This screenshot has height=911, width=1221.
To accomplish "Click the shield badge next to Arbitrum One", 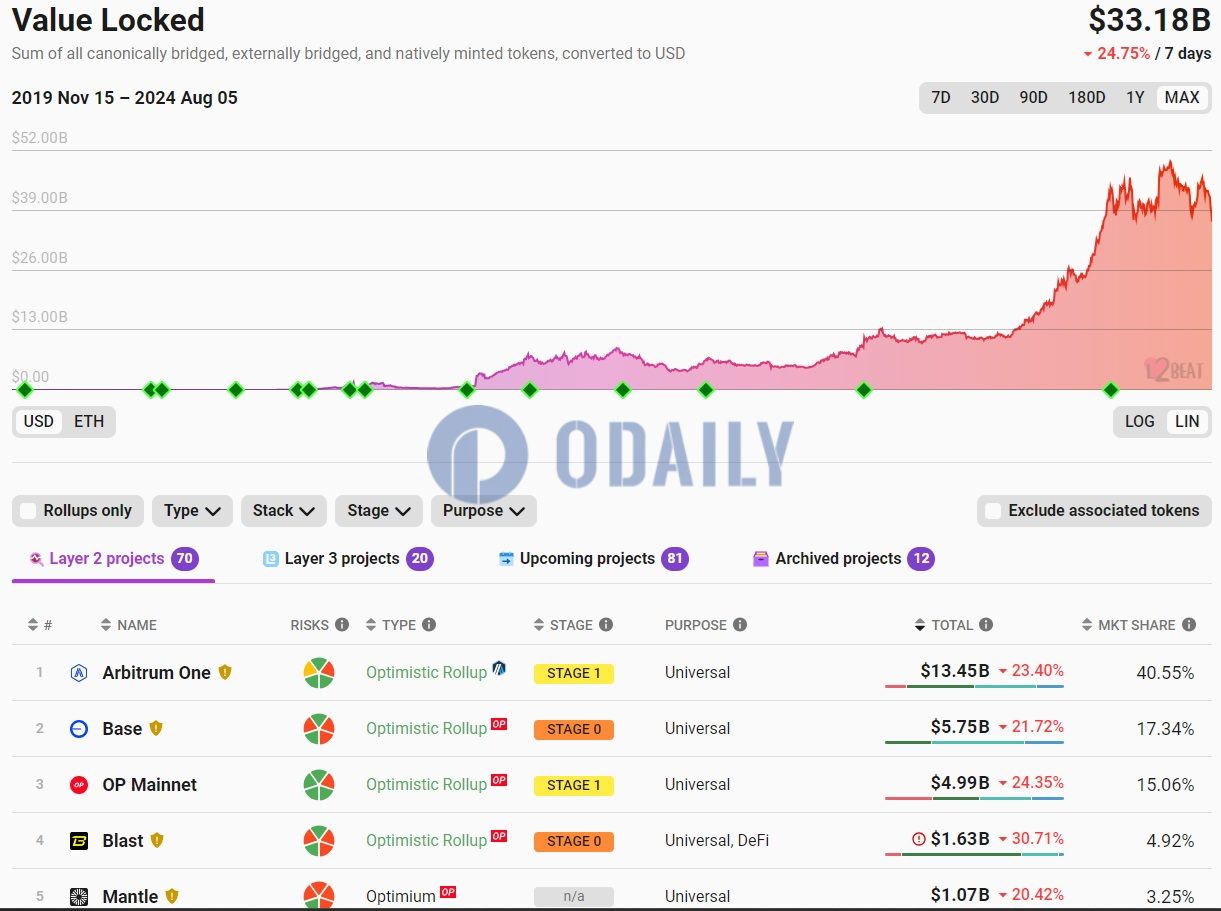I will 225,672.
